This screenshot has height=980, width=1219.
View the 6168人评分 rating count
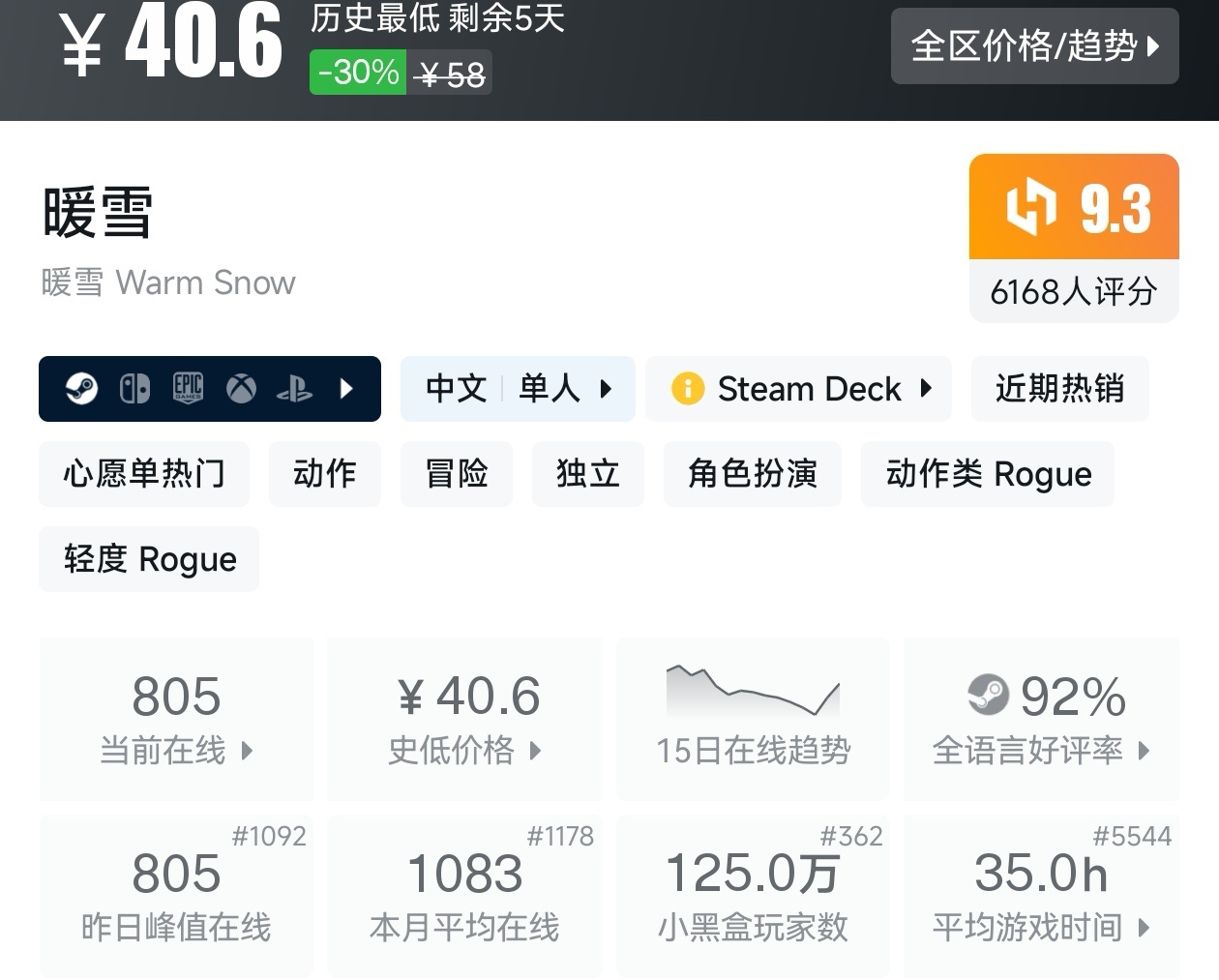(1074, 291)
